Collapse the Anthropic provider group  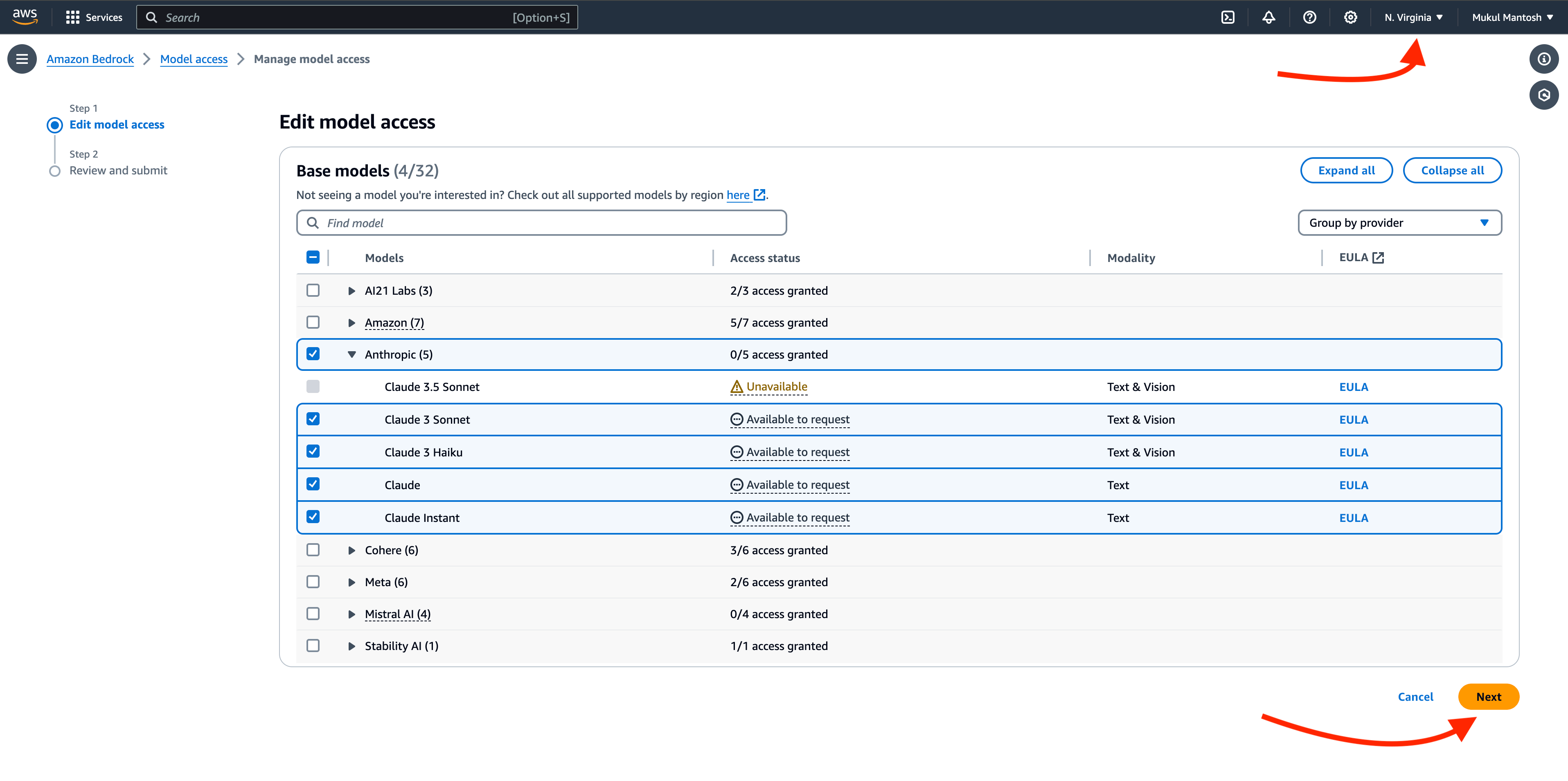coord(351,354)
